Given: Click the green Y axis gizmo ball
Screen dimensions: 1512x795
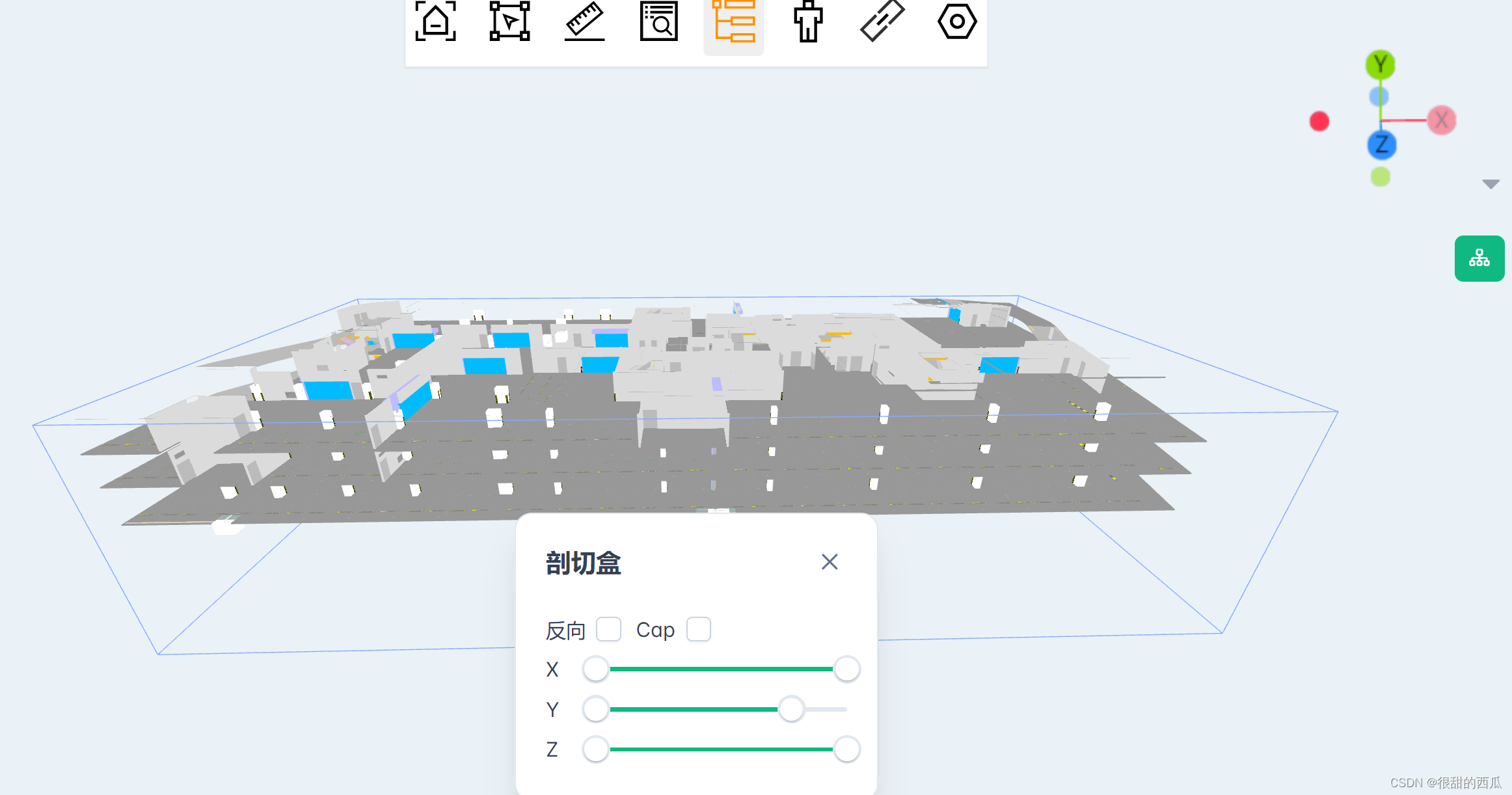Looking at the screenshot, I should tap(1380, 64).
